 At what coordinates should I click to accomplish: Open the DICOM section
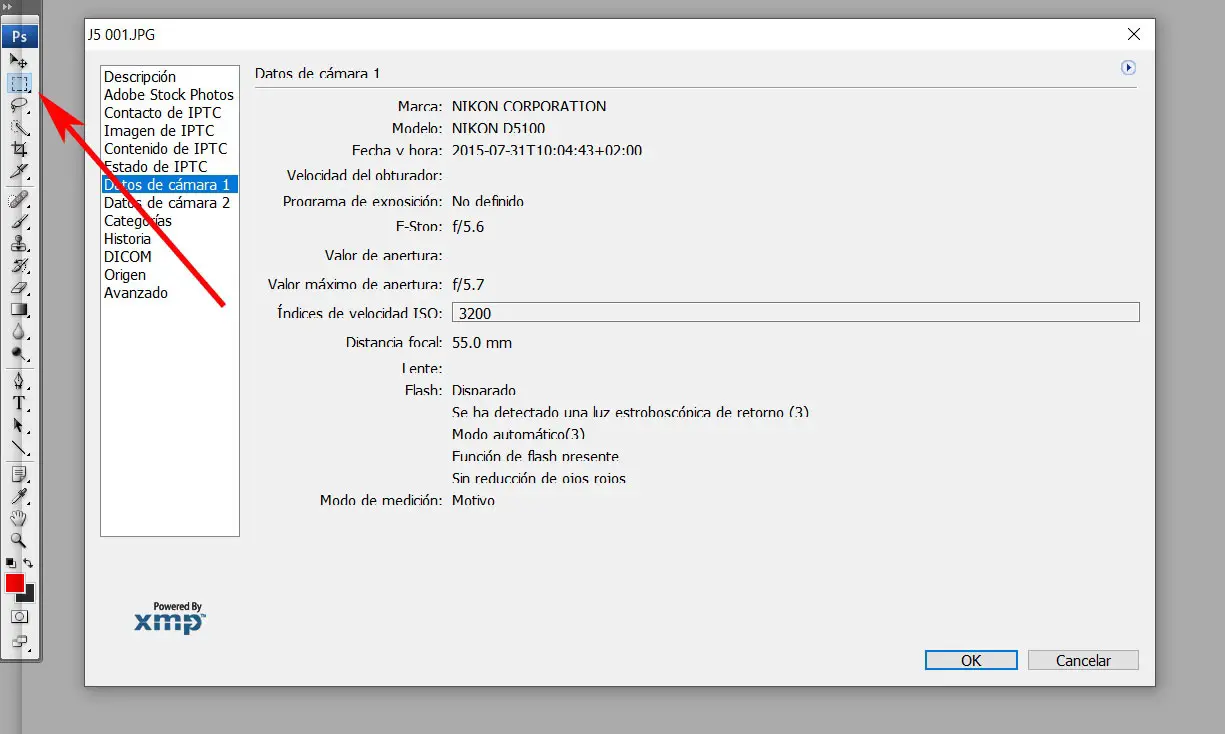click(128, 257)
